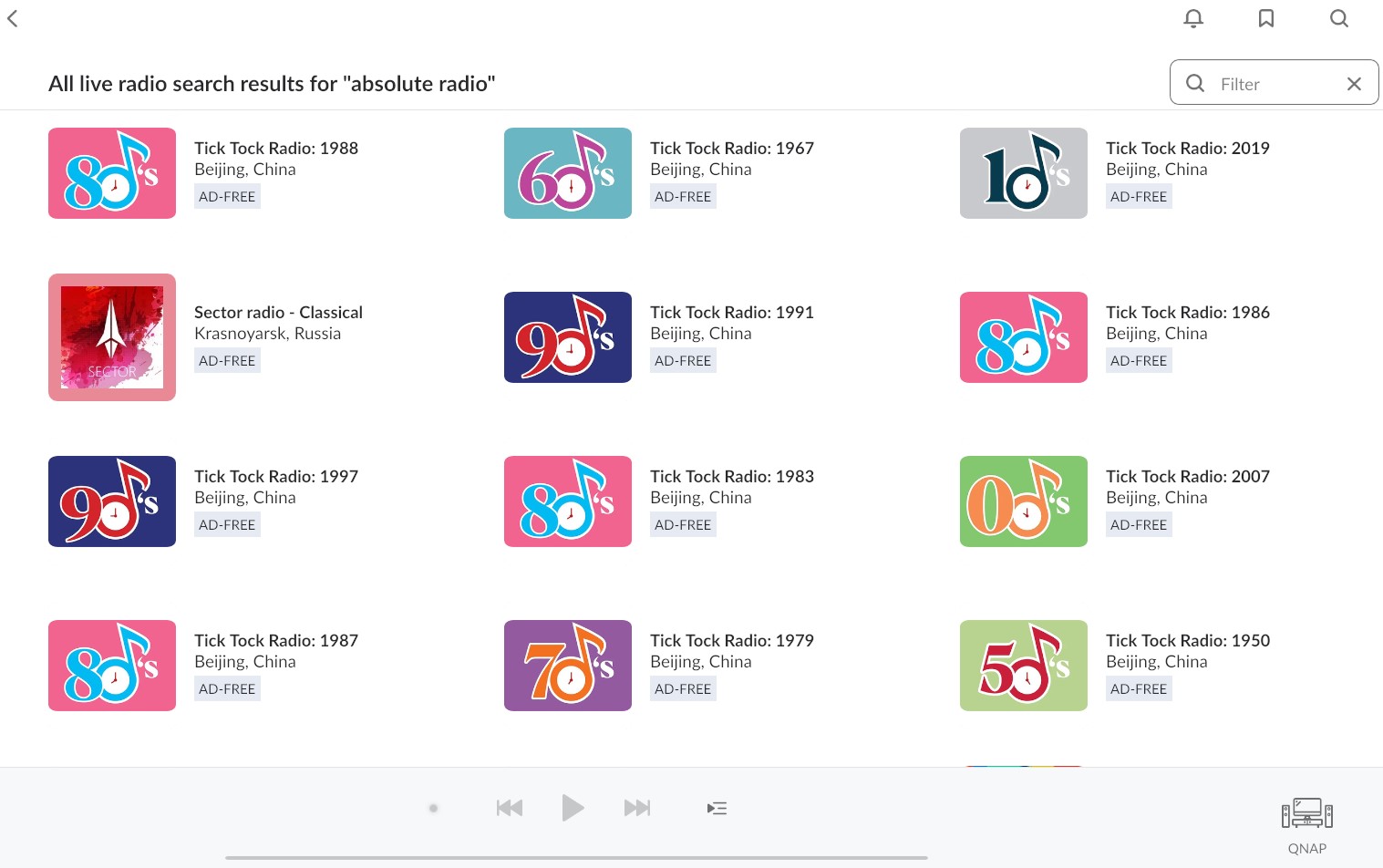Clear the Filter field with X
The image size is (1383, 868).
coord(1354,84)
